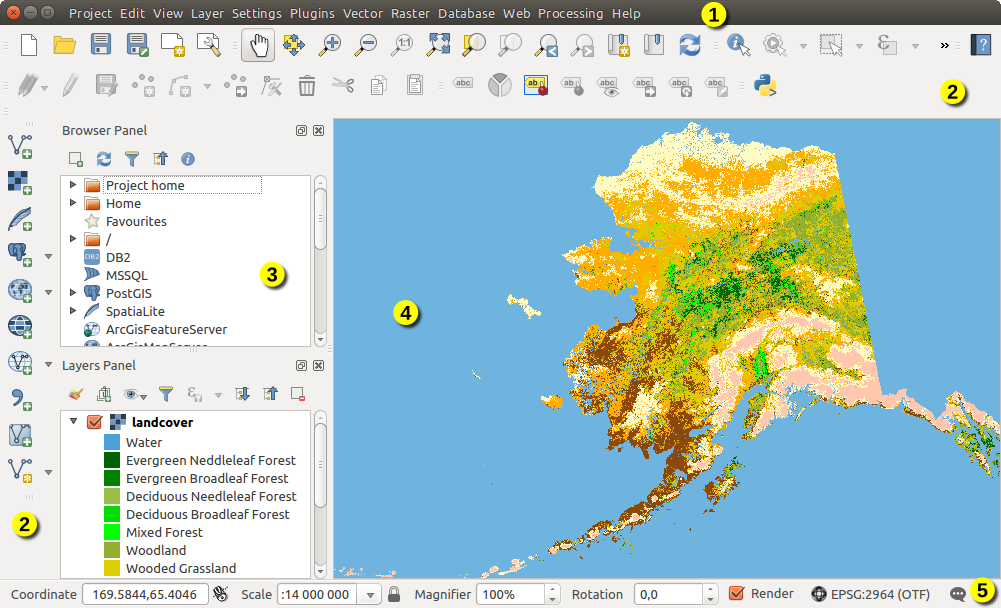Open a new blank project
The height and width of the screenshot is (608, 1001).
27,45
